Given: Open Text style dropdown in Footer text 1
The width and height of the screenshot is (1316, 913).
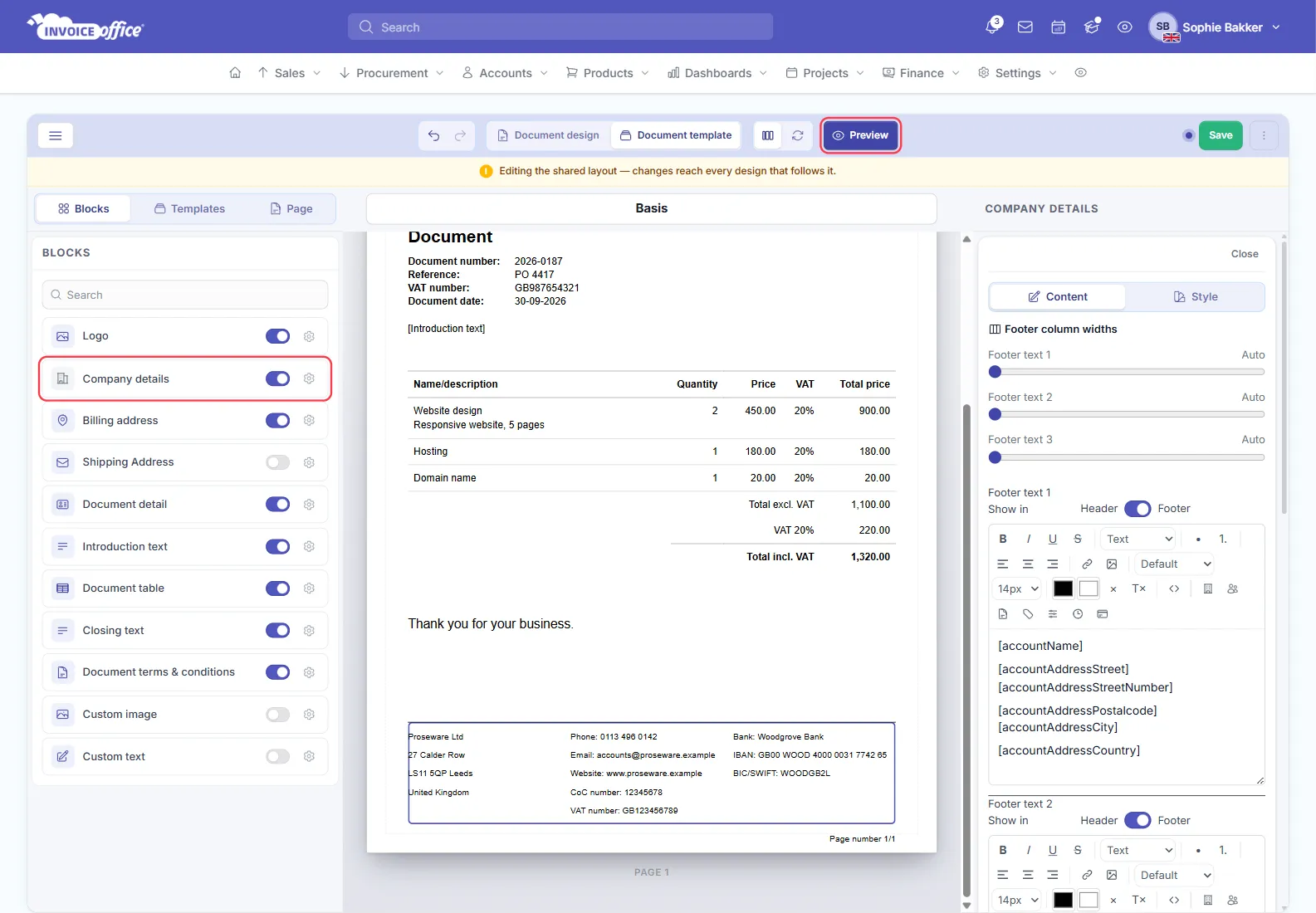Looking at the screenshot, I should click(x=1139, y=539).
